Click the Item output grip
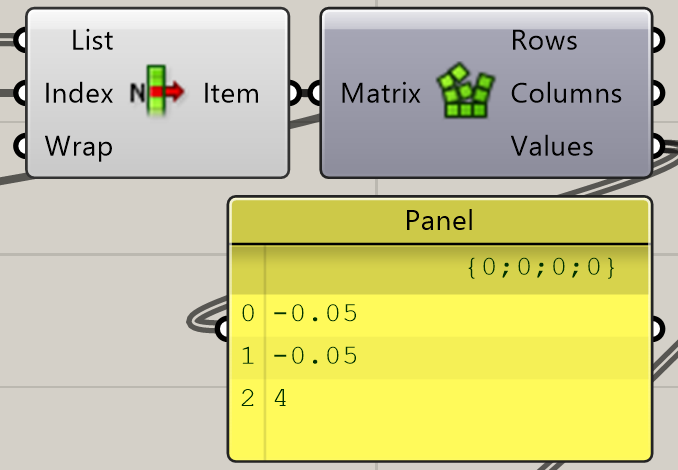 [294, 93]
